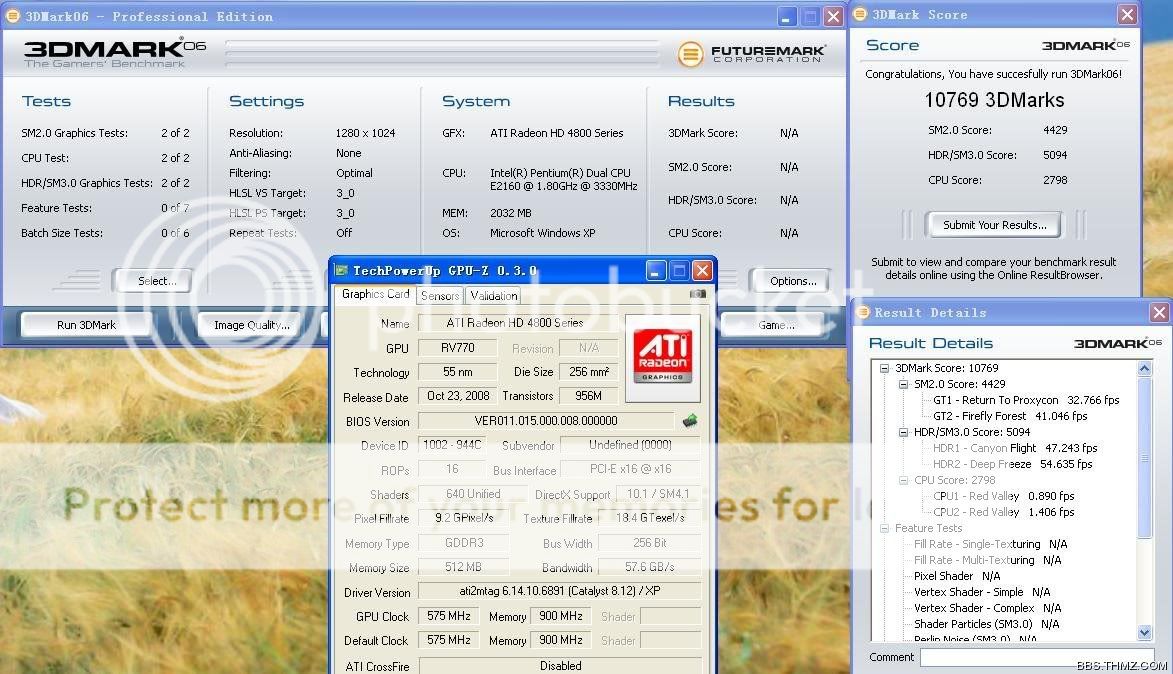
Task: Collapse the CPU Score: 2798 node
Action: [903, 480]
